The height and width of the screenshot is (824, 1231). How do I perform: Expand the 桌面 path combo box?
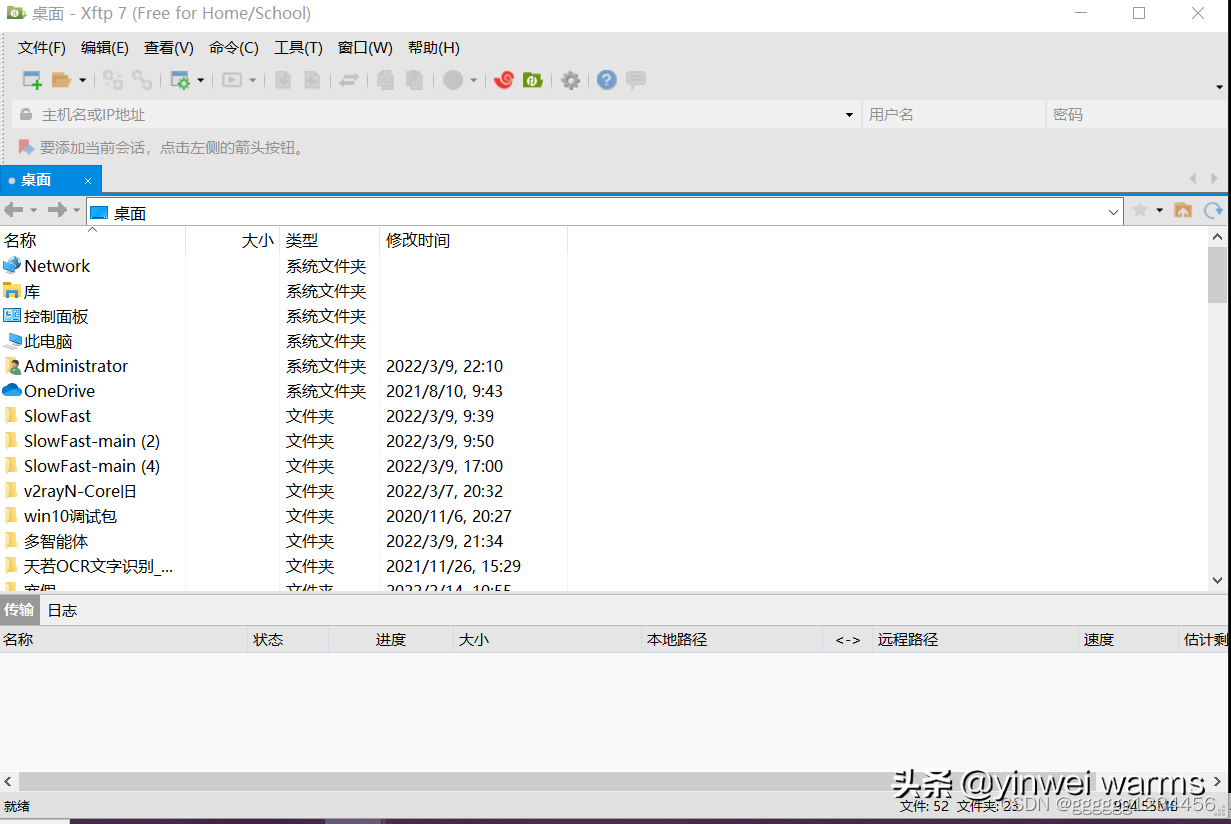1114,213
